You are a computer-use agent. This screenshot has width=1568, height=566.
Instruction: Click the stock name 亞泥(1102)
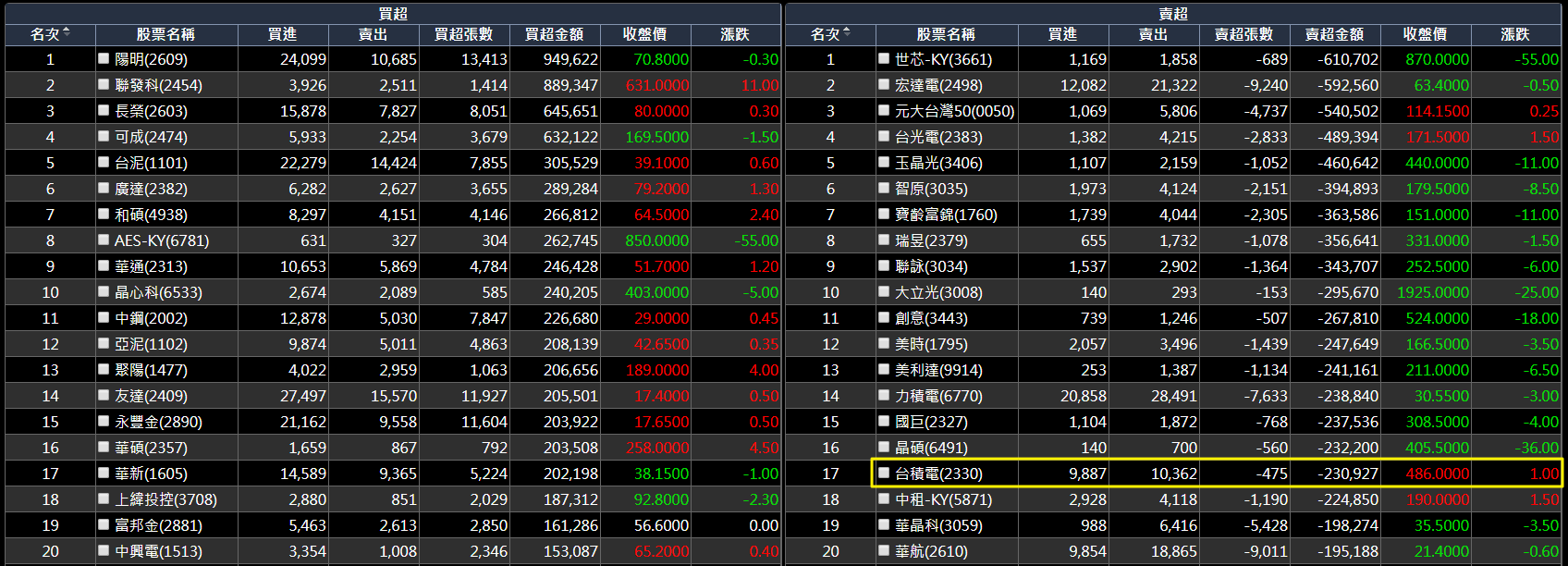click(x=151, y=344)
